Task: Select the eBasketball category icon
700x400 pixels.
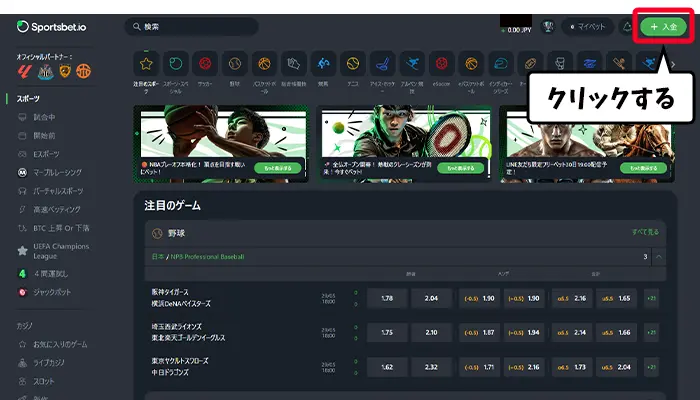Action: click(471, 64)
